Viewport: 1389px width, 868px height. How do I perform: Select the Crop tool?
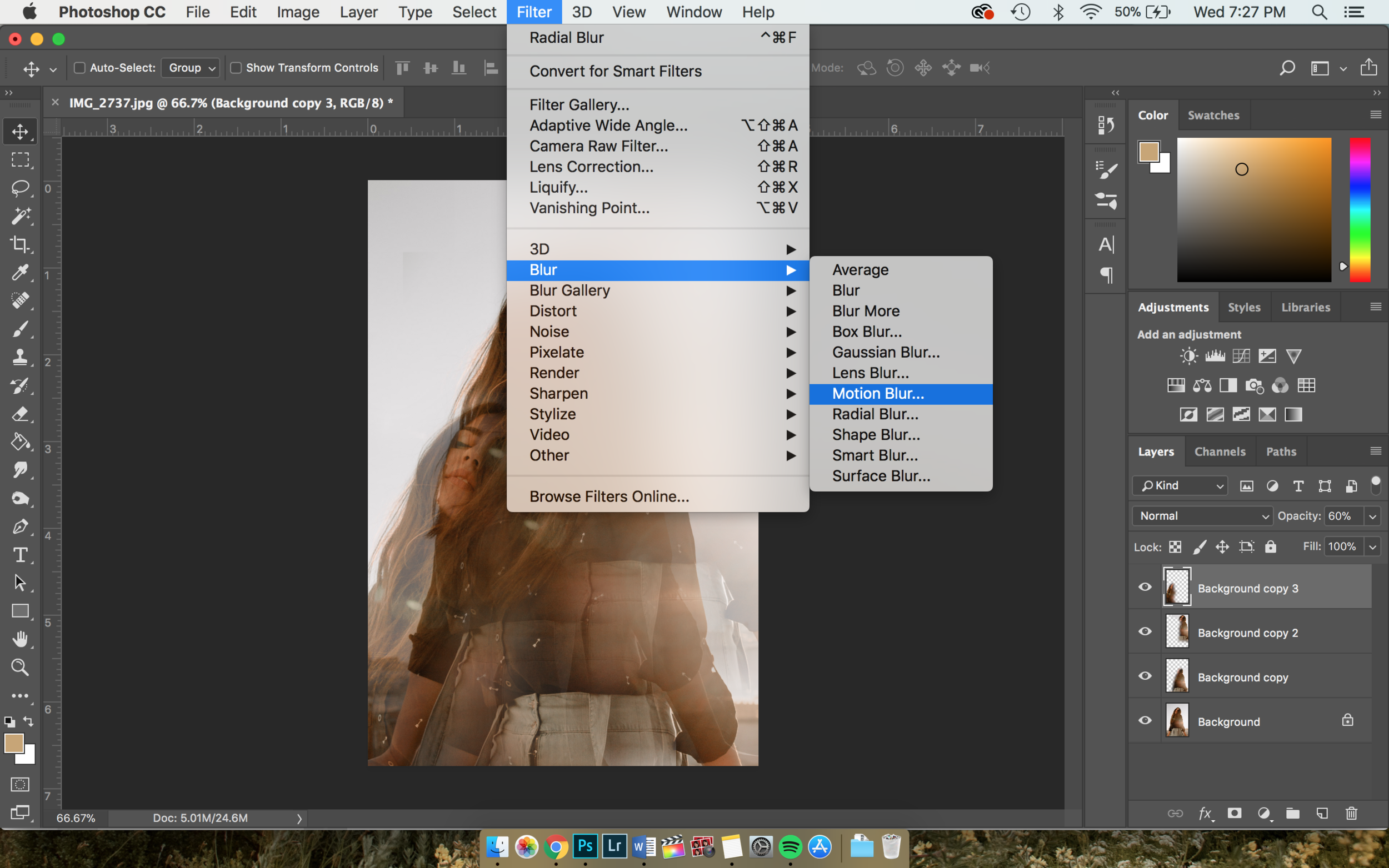tap(20, 244)
